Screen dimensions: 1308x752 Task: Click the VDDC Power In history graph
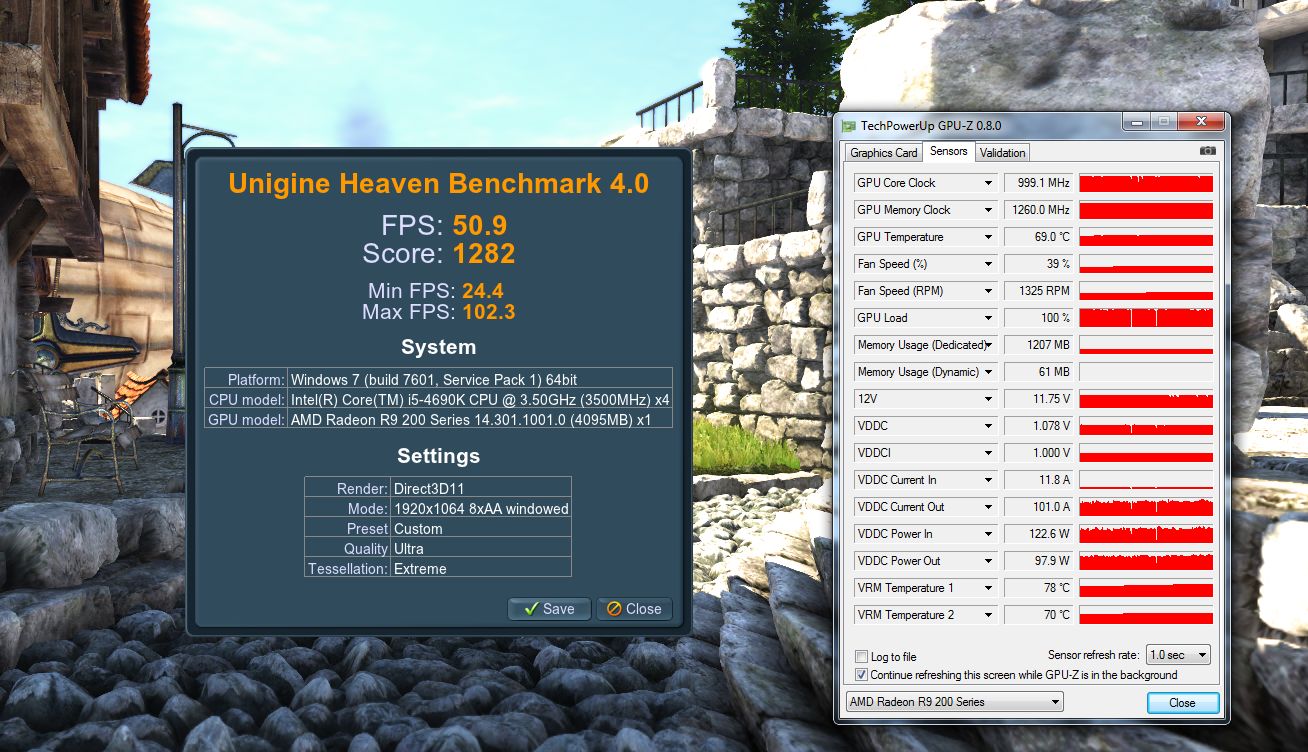[1146, 534]
